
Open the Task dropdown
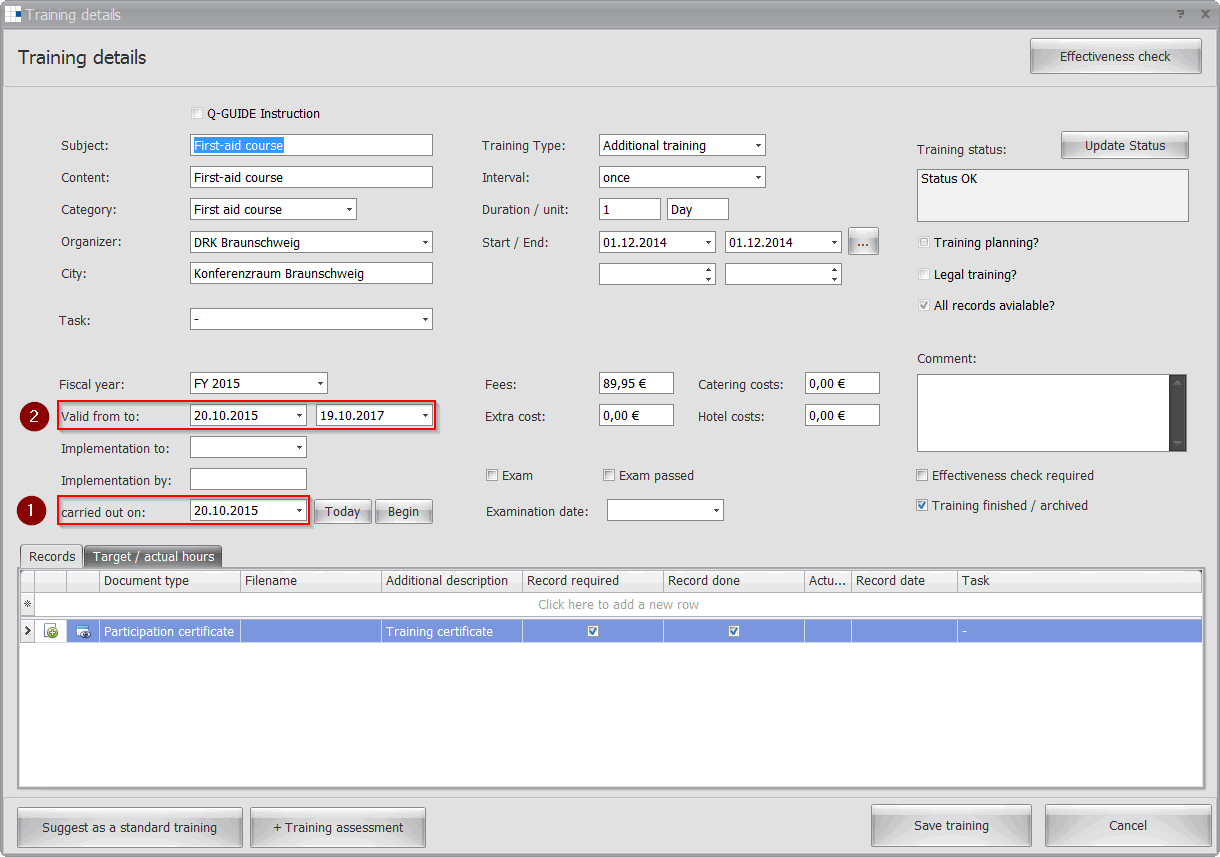pyautogui.click(x=425, y=319)
